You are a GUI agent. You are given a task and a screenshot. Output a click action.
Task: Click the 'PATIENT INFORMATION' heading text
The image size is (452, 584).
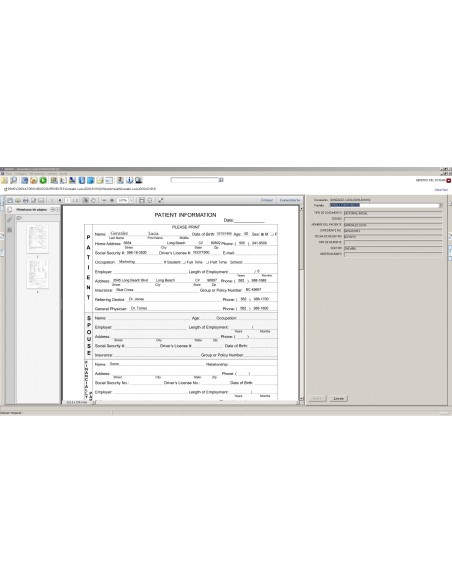(x=185, y=215)
